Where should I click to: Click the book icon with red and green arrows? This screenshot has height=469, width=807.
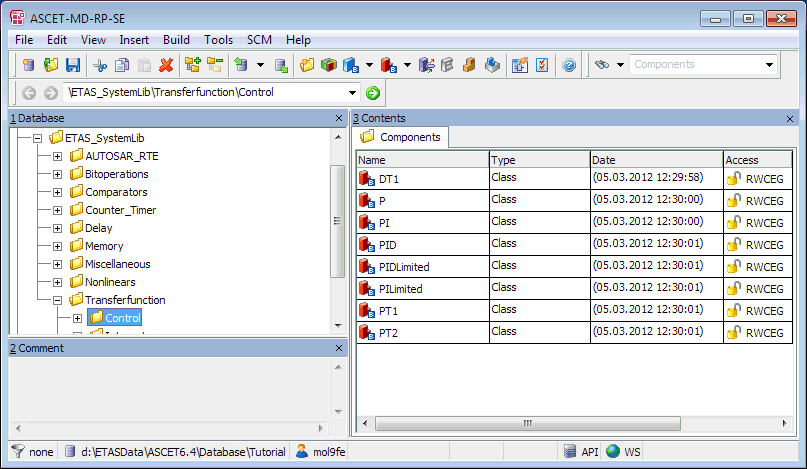427,65
